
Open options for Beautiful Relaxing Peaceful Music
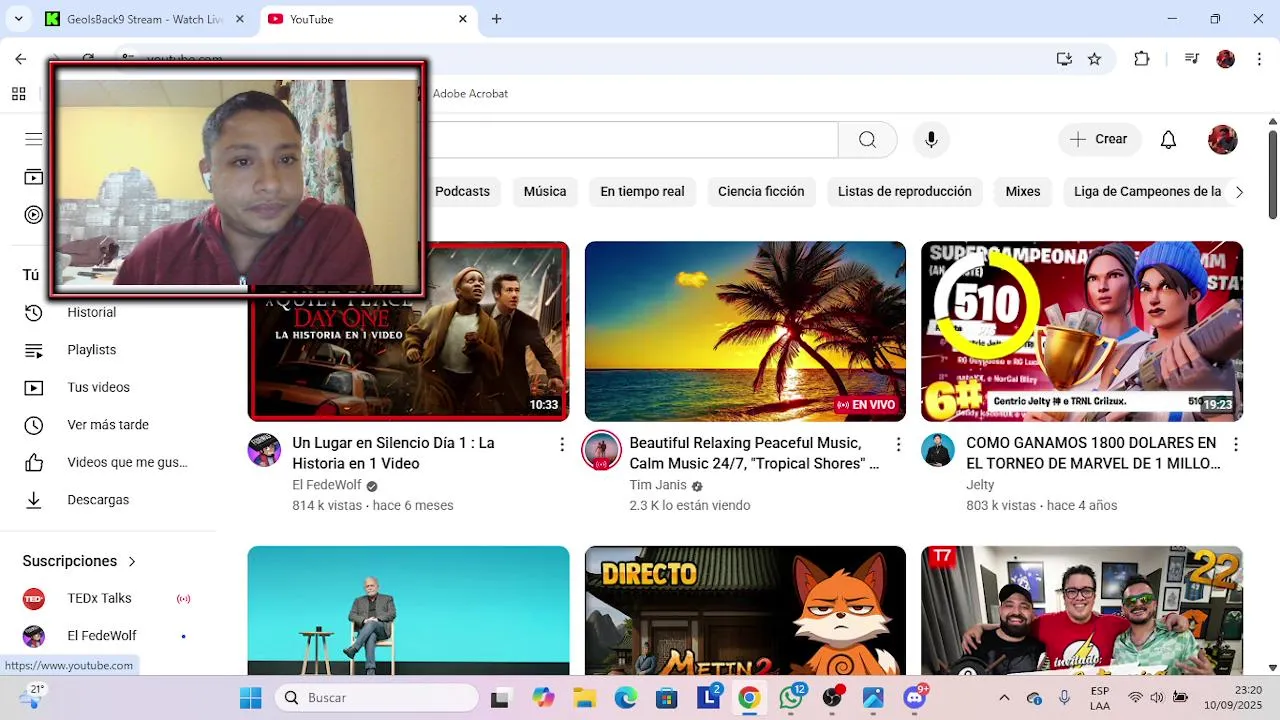898,444
